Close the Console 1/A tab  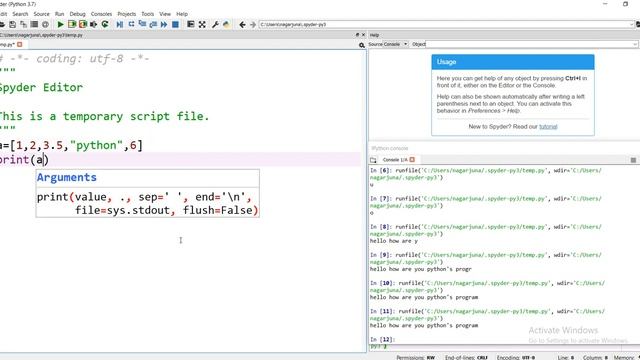click(x=412, y=160)
